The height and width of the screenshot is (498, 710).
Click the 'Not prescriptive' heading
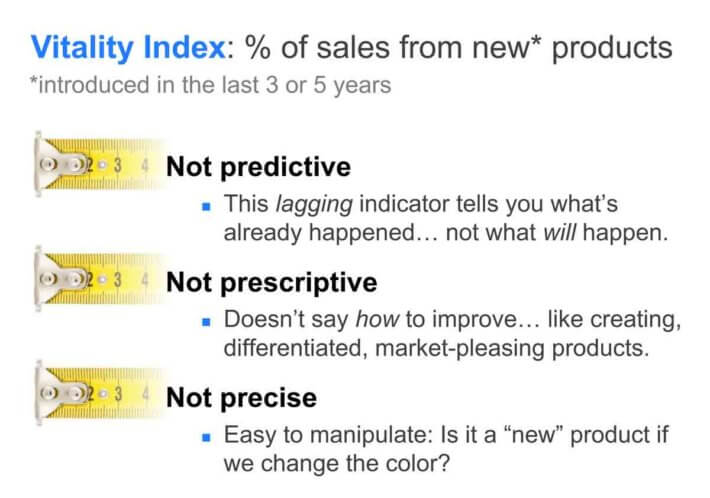(x=272, y=283)
